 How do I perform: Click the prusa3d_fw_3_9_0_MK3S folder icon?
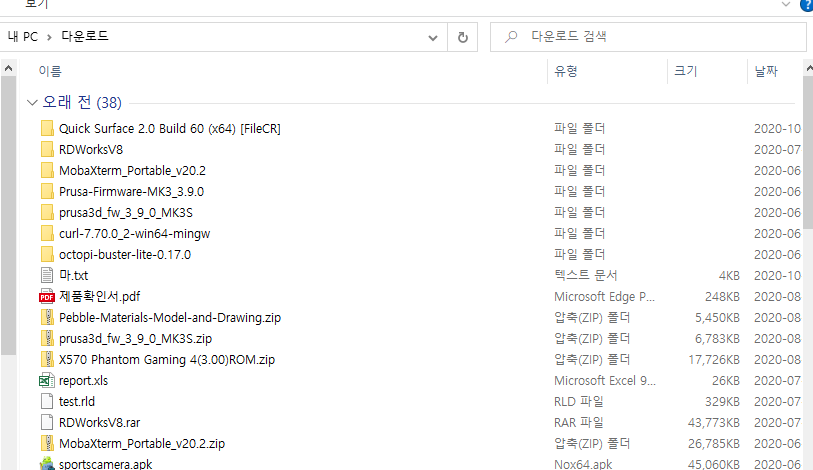(x=47, y=212)
